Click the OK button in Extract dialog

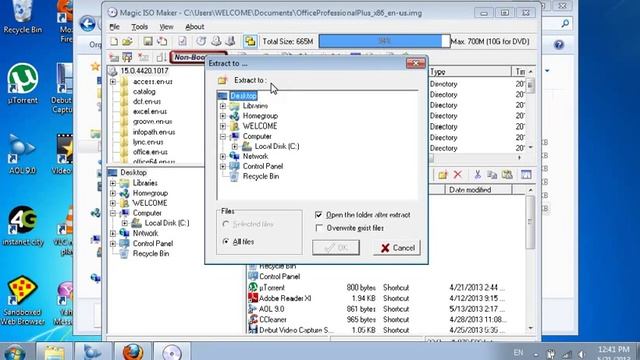point(336,248)
